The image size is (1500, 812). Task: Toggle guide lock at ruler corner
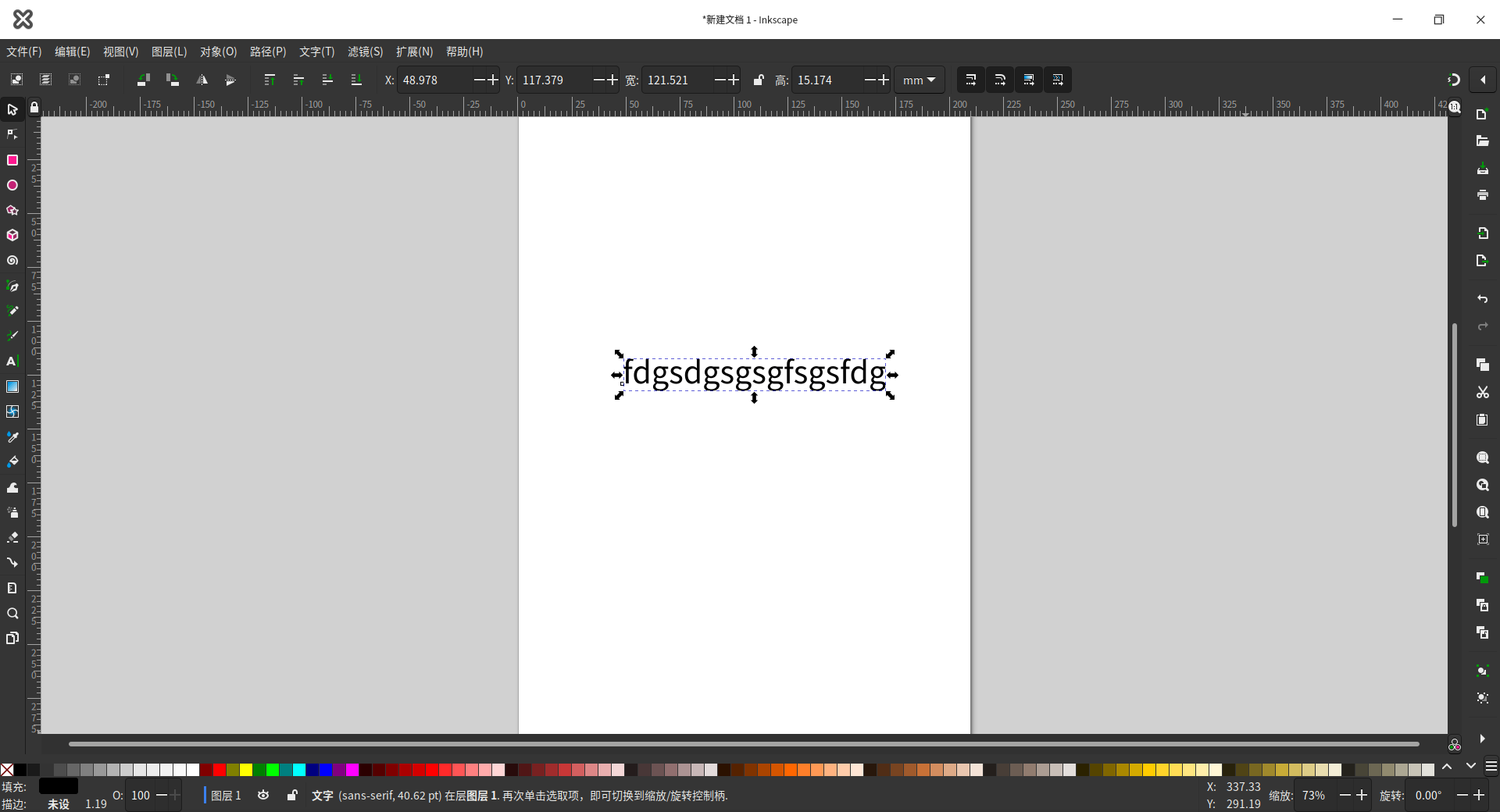34,108
